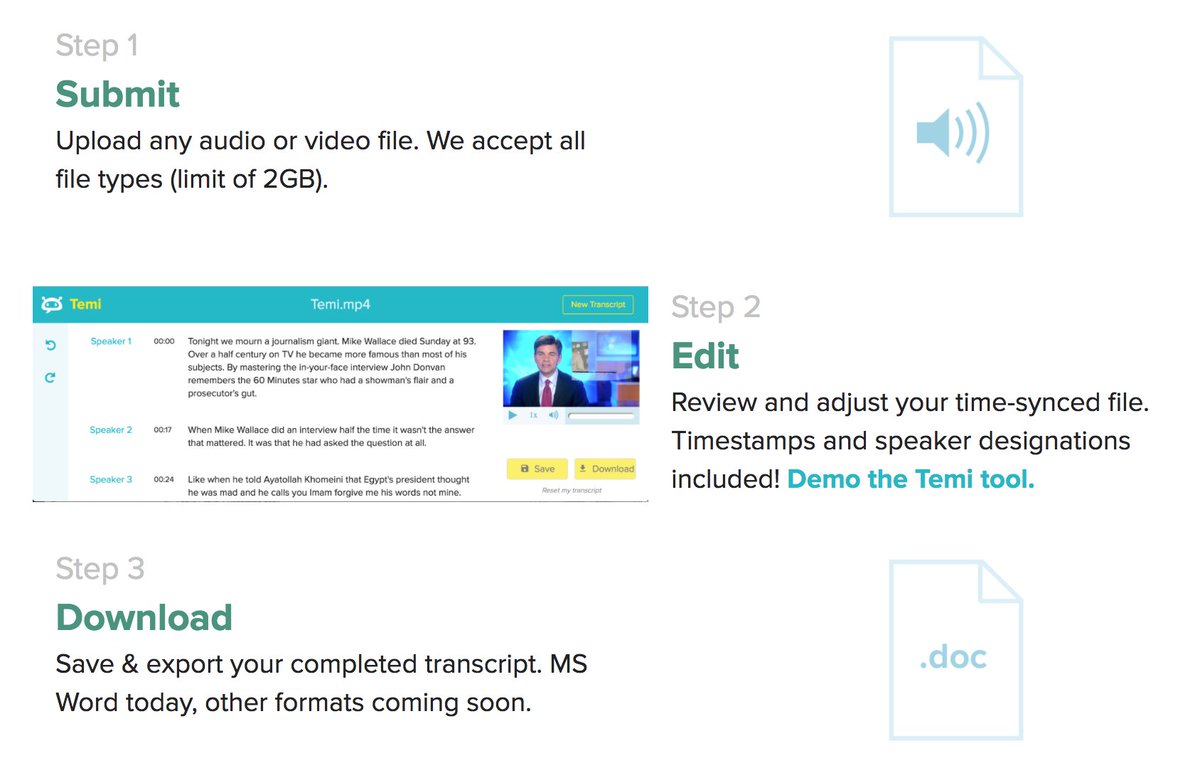Click the Submit heading

118,94
